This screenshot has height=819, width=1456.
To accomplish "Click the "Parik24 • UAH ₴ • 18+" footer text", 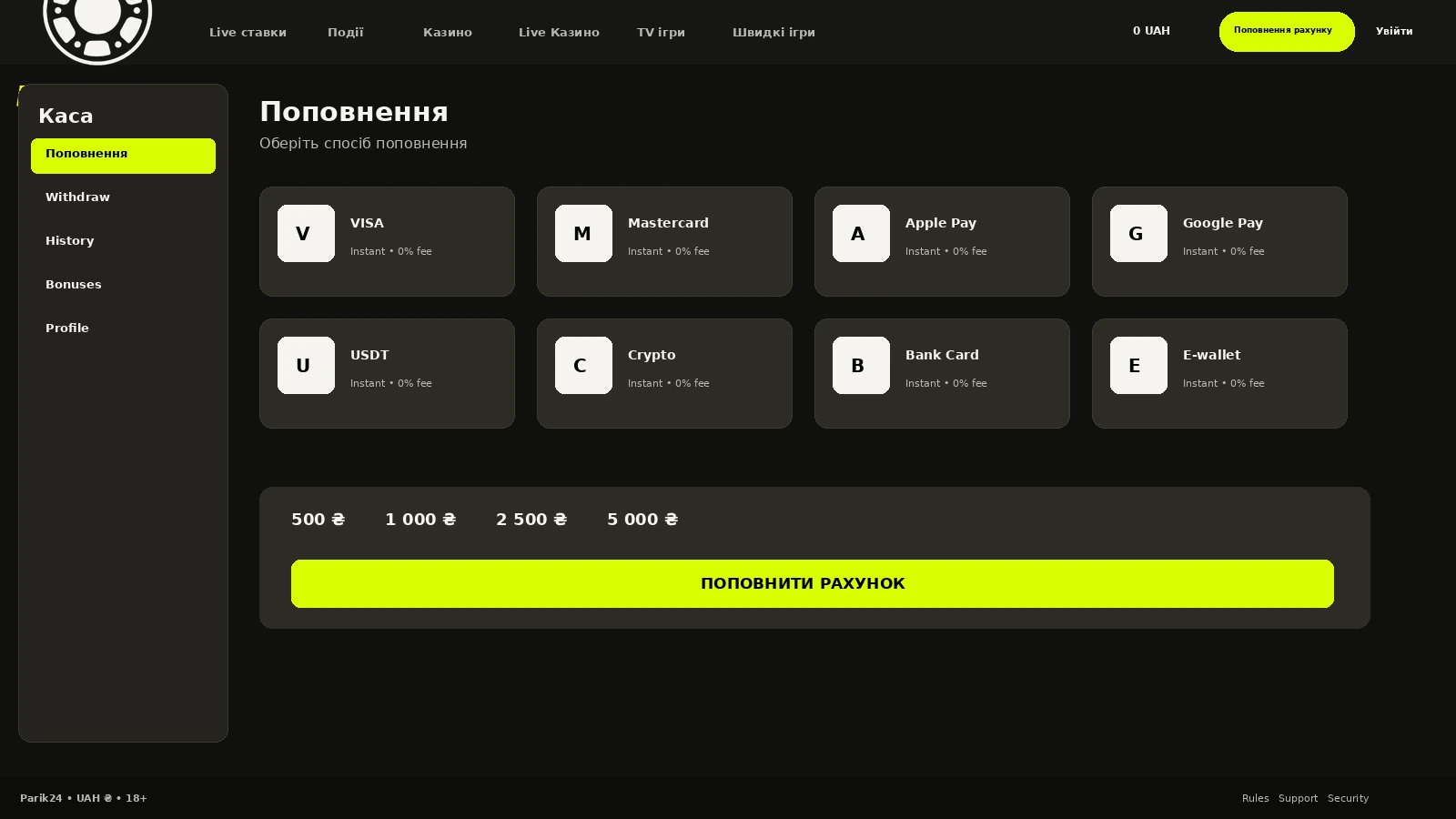I will pos(84,798).
